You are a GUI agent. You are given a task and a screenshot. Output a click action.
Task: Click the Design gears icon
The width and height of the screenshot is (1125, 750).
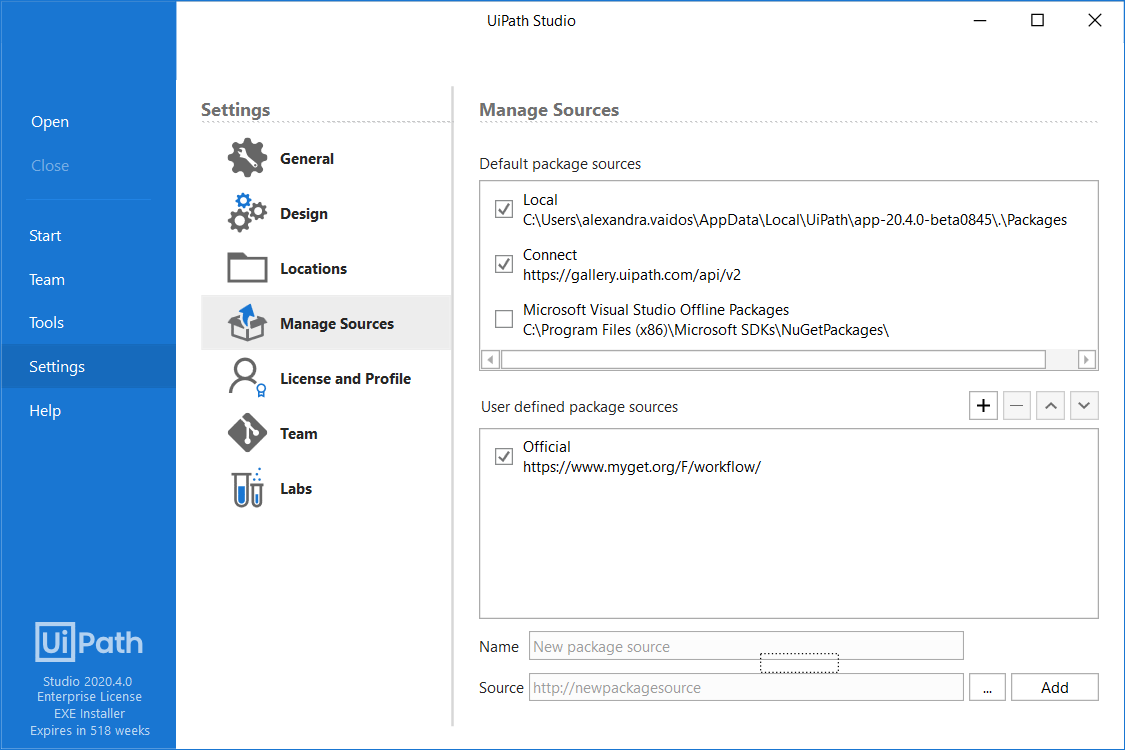coord(247,212)
